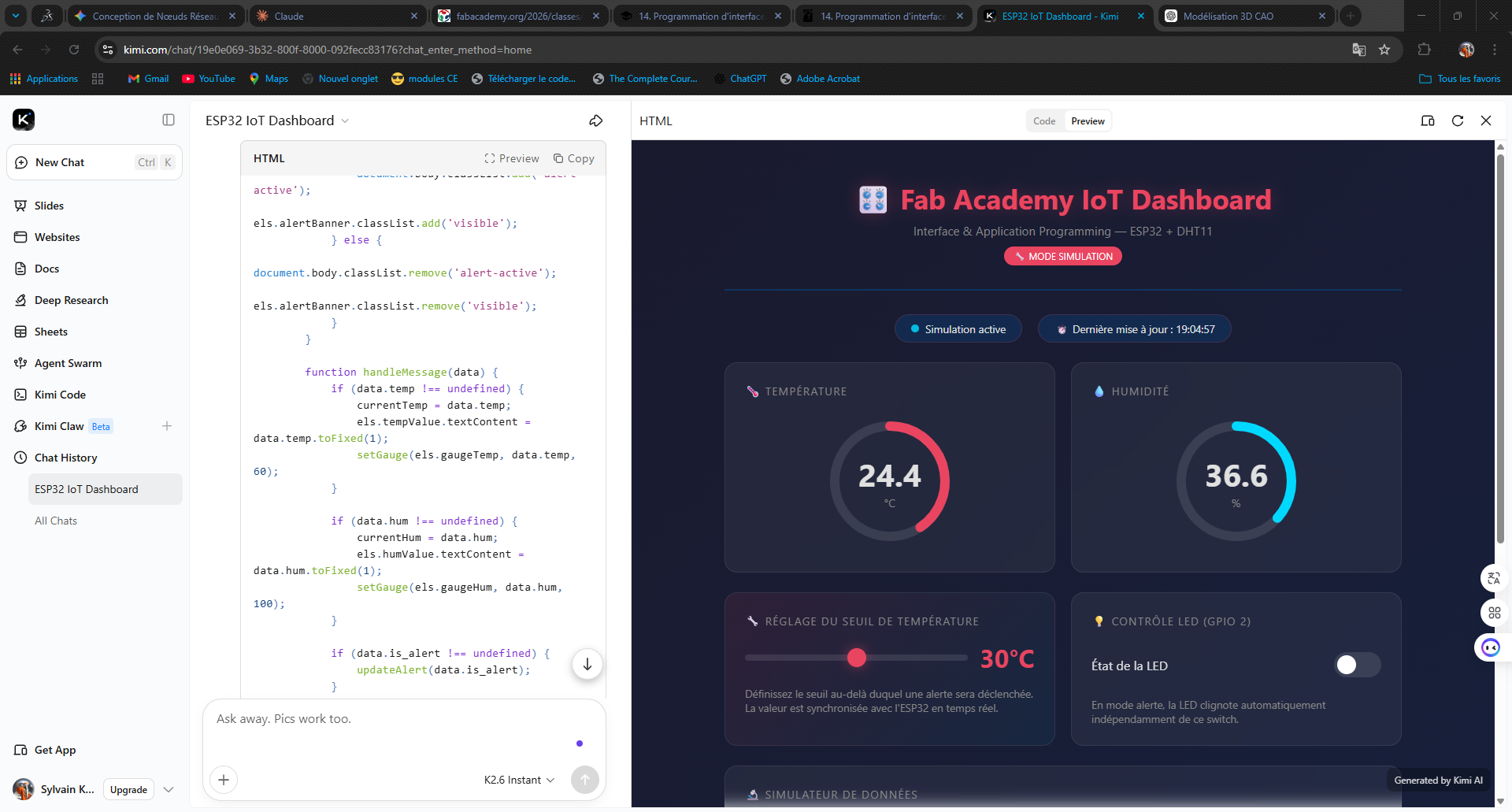This screenshot has width=1512, height=812.
Task: Open the Chrome three-dot menu
Action: [1495, 50]
